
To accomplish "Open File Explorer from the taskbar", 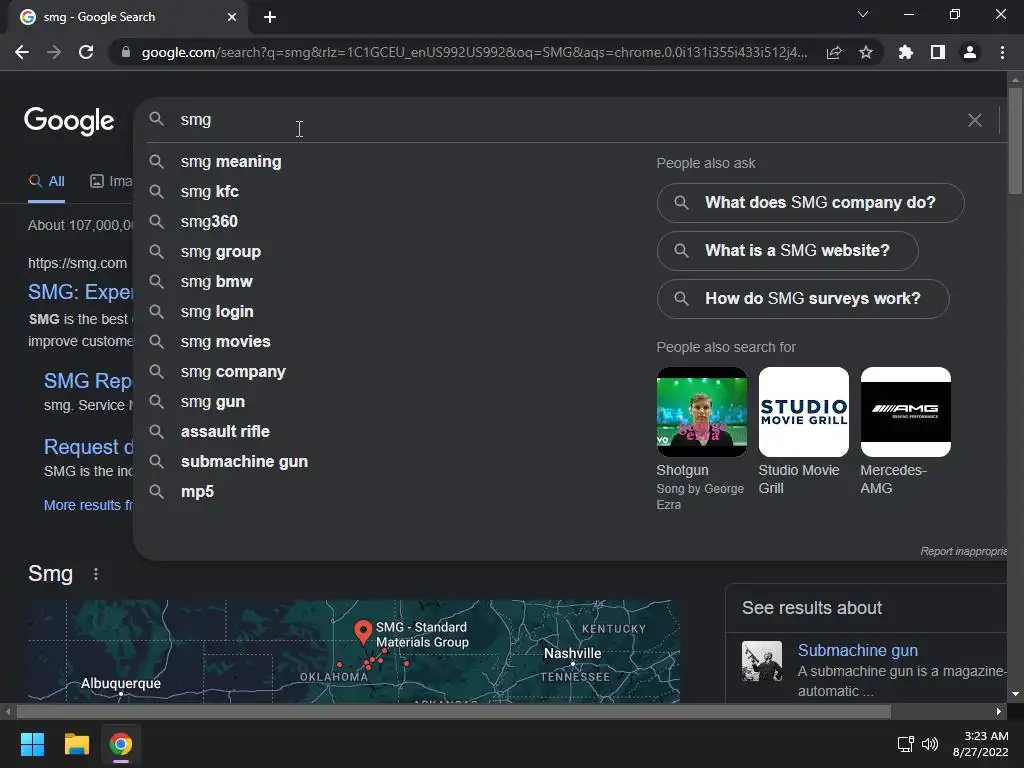I will (x=76, y=744).
